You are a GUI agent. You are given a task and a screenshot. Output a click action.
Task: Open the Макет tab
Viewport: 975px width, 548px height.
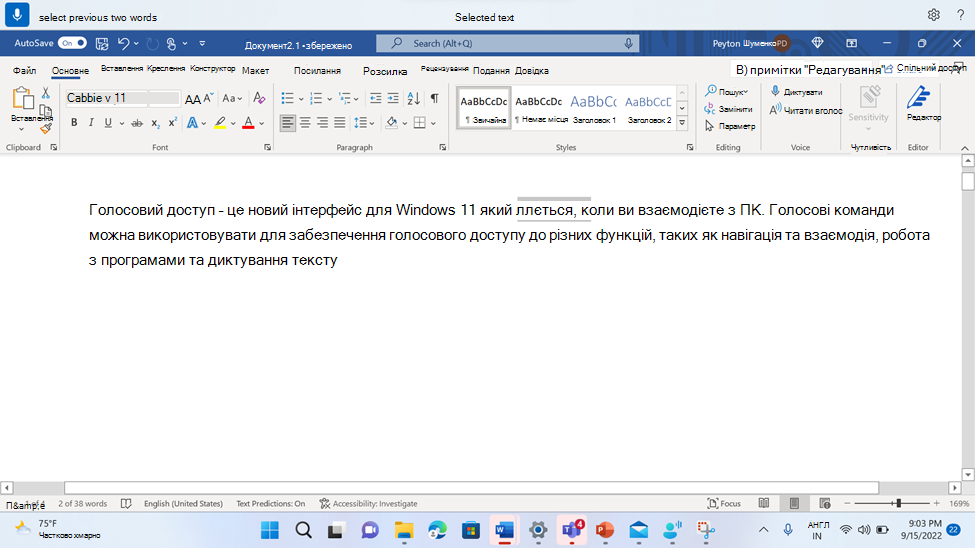(x=255, y=70)
